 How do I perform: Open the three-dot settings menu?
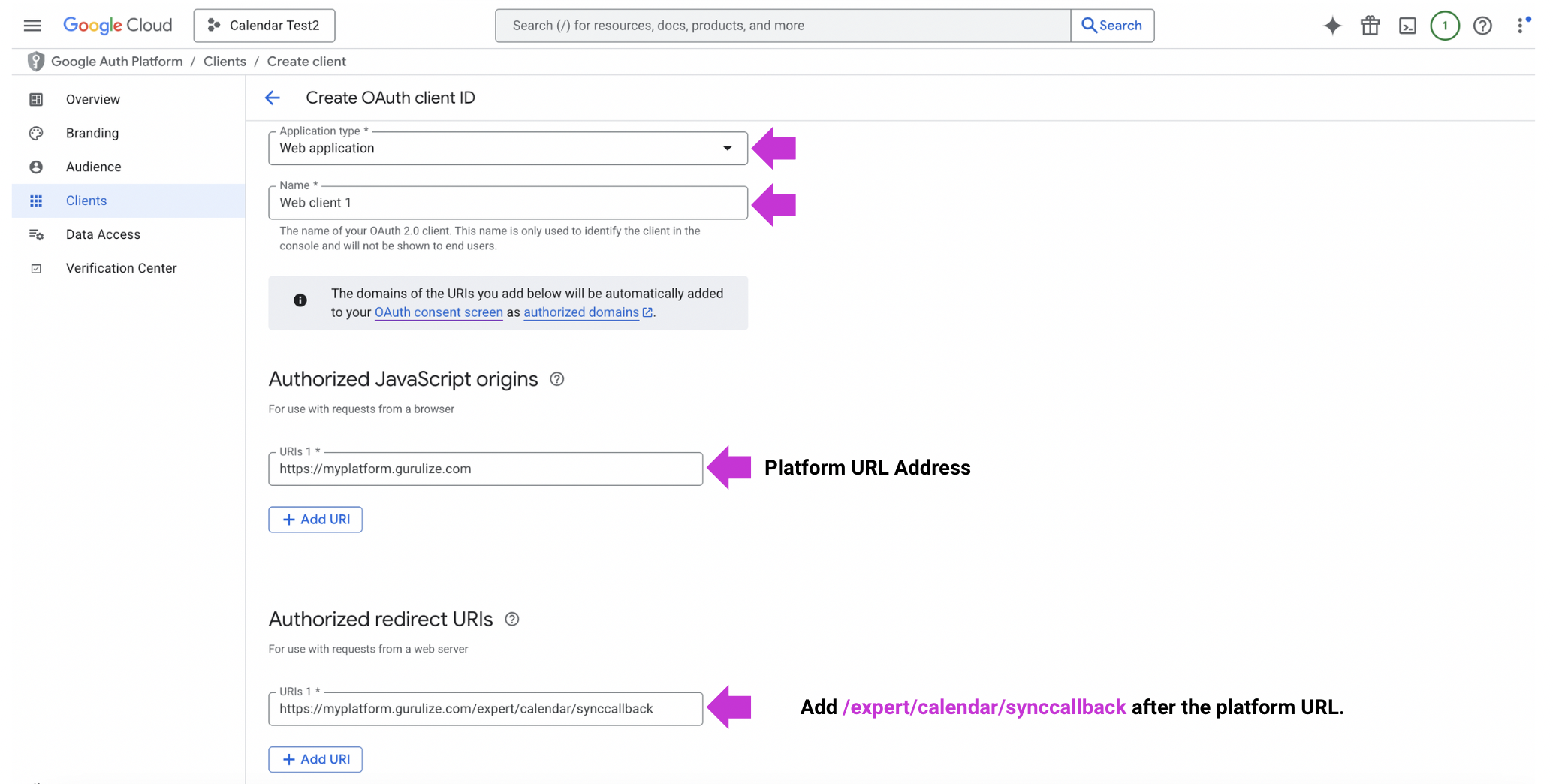tap(1520, 26)
